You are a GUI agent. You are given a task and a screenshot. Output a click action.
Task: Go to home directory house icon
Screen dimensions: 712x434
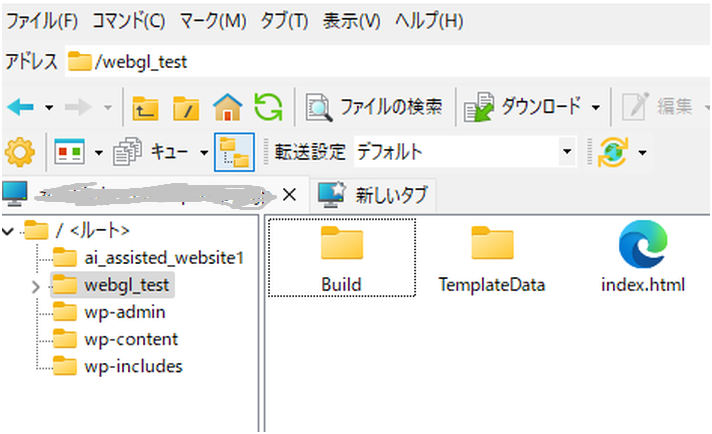point(227,107)
